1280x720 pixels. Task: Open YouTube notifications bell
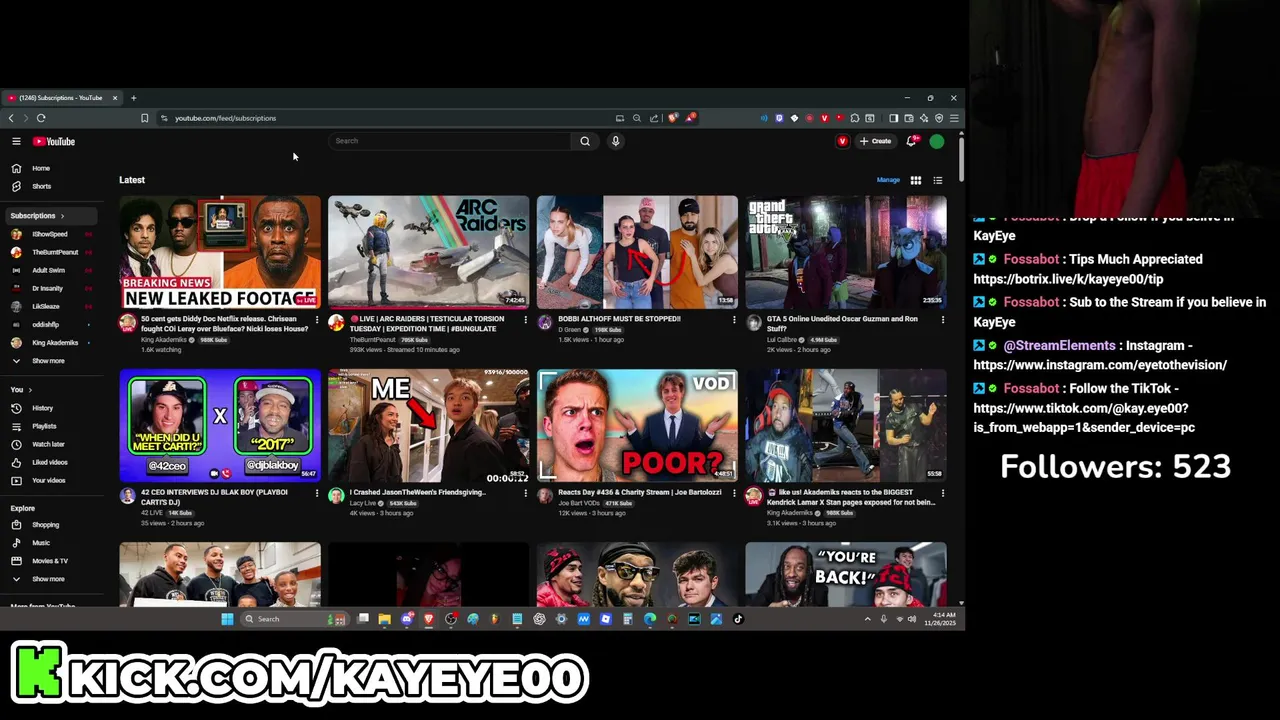point(911,141)
